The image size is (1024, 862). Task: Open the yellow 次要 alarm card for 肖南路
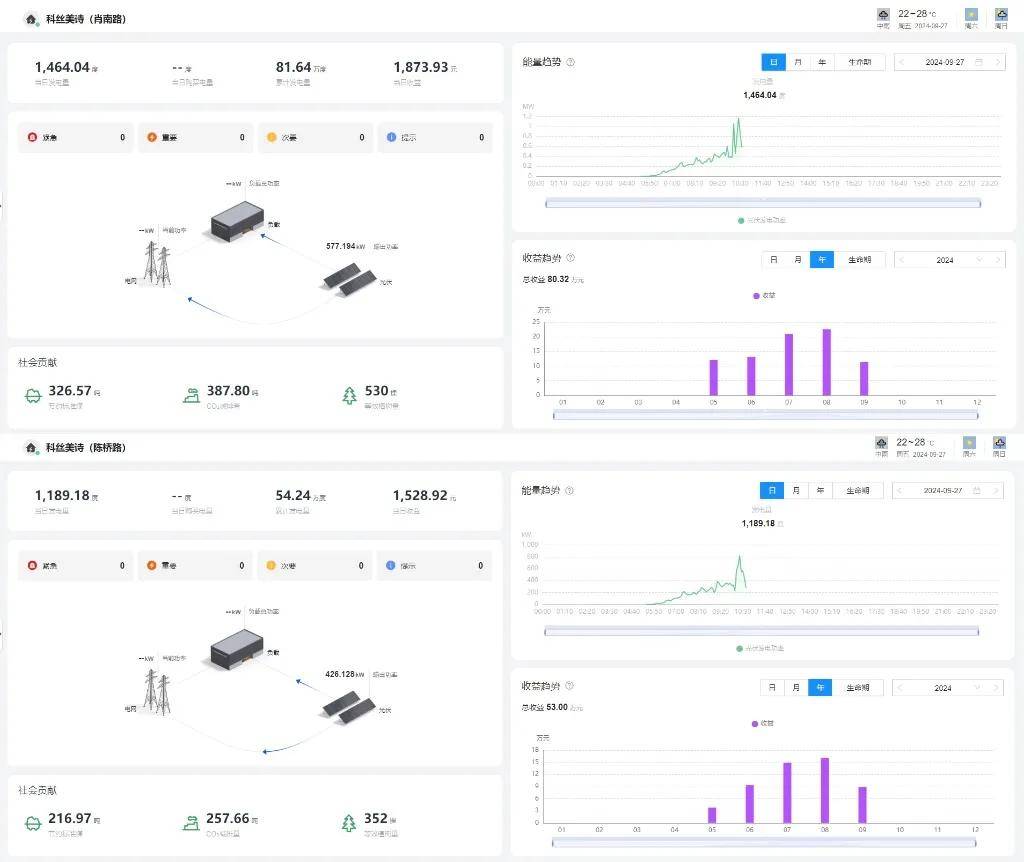pyautogui.click(x=315, y=137)
